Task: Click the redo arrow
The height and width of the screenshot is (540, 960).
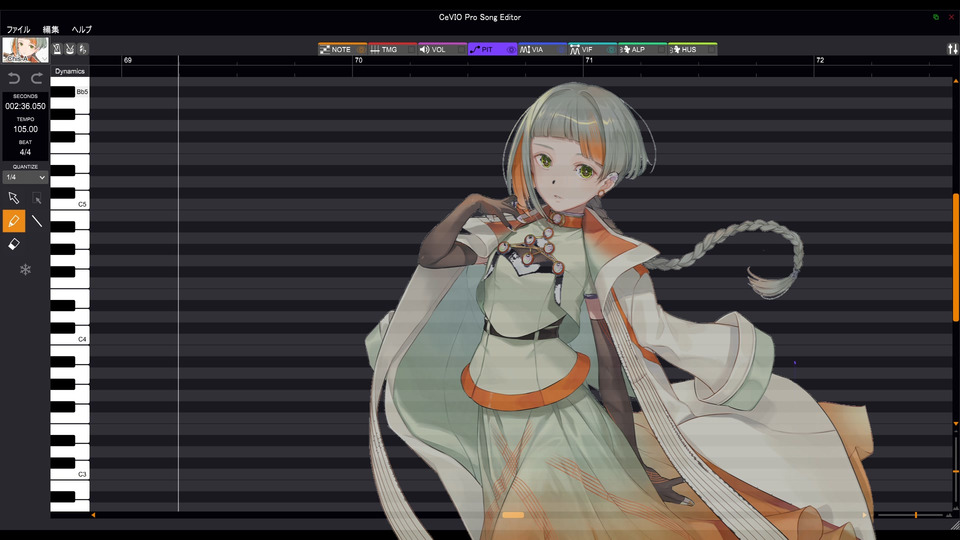Action: (x=37, y=78)
